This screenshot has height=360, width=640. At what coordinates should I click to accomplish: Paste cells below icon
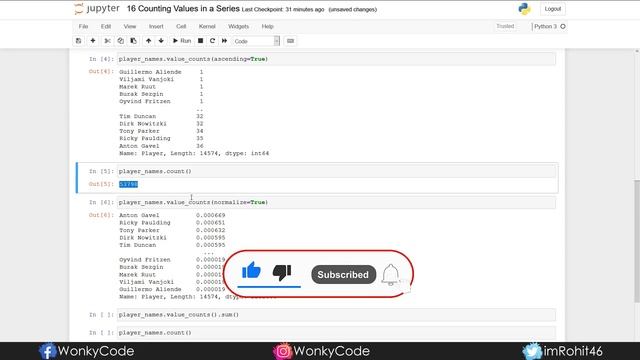[133, 41]
